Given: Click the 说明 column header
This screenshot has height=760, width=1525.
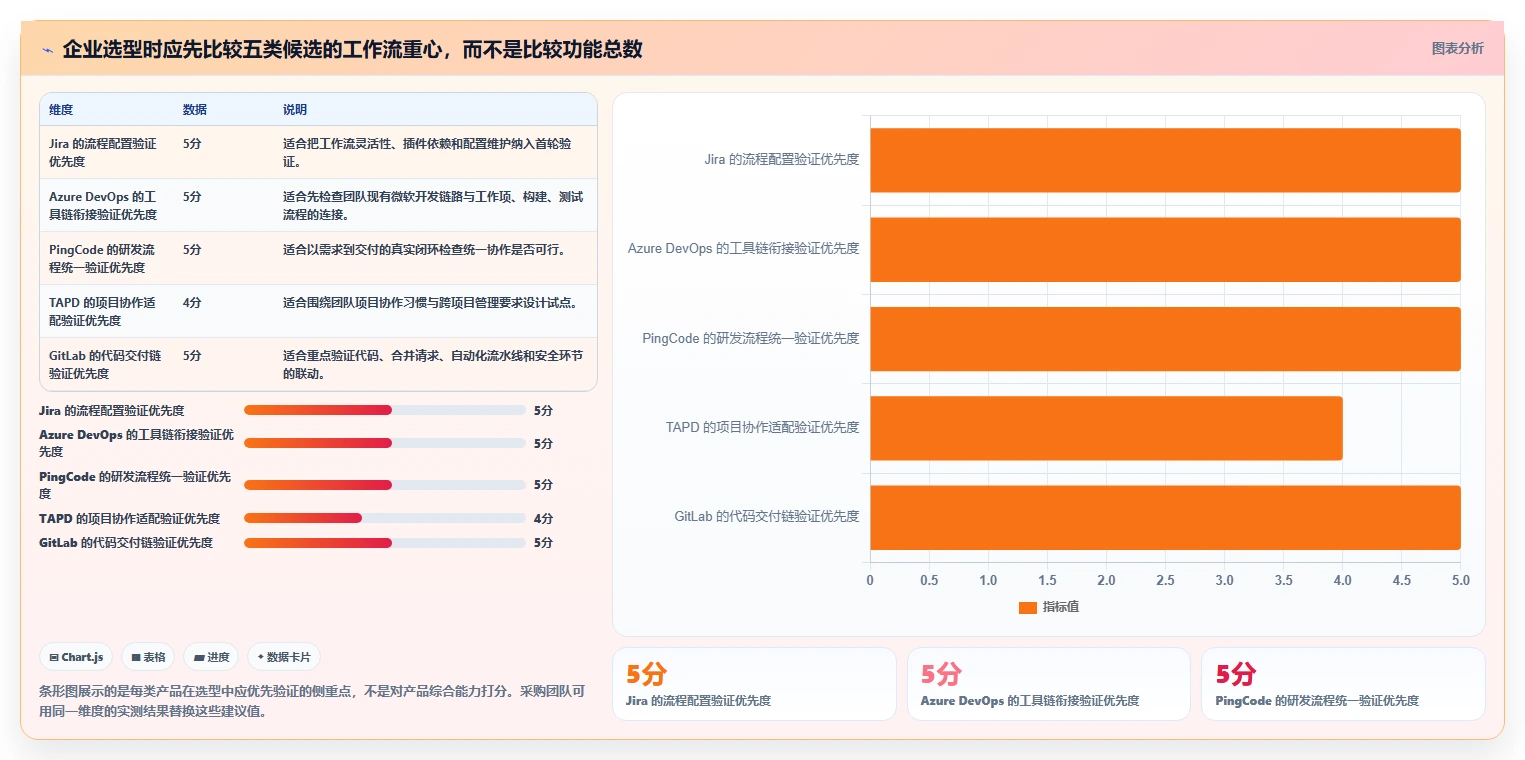Looking at the screenshot, I should [295, 110].
